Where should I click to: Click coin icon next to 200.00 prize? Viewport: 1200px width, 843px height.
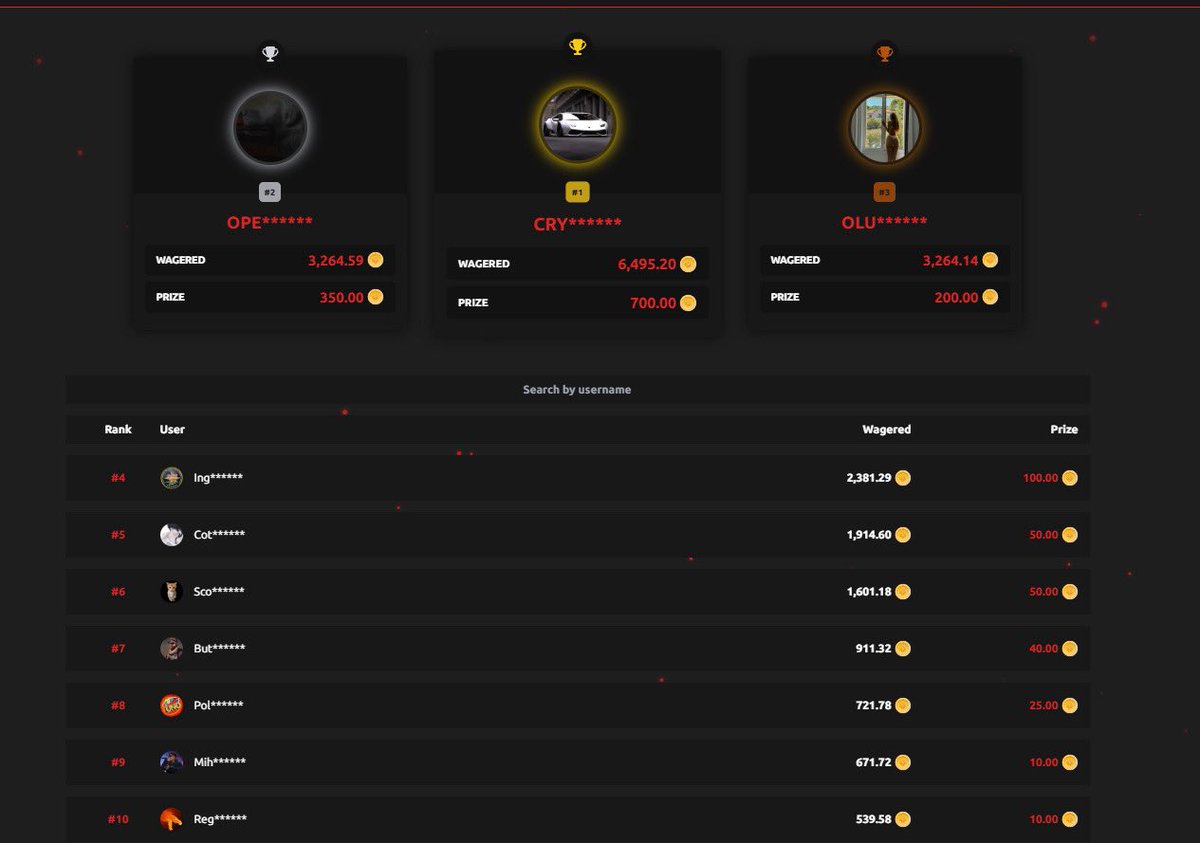[990, 297]
